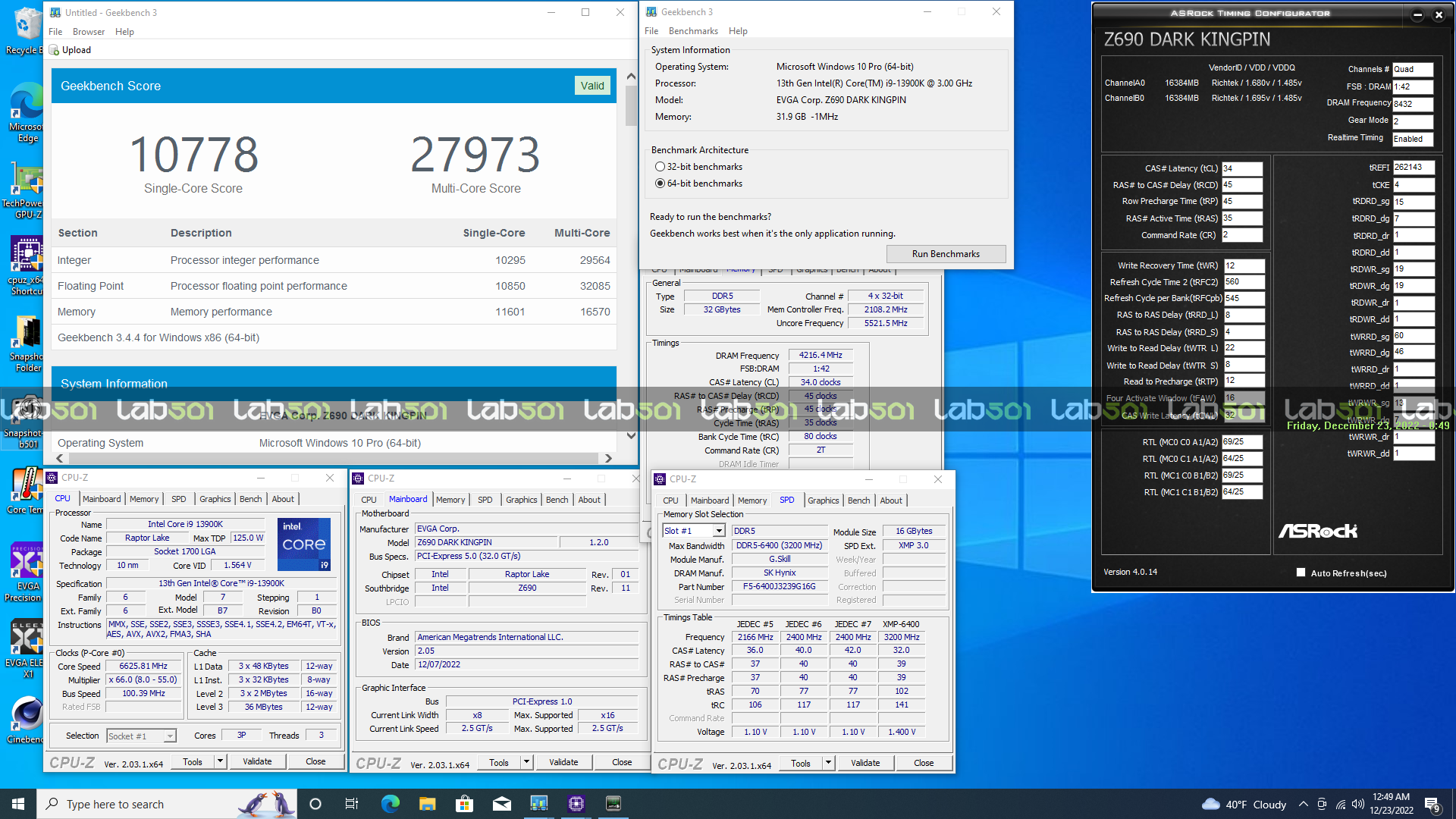Viewport: 1456px width, 819px height.
Task: Click the taskbar search box
Action: coord(165,804)
